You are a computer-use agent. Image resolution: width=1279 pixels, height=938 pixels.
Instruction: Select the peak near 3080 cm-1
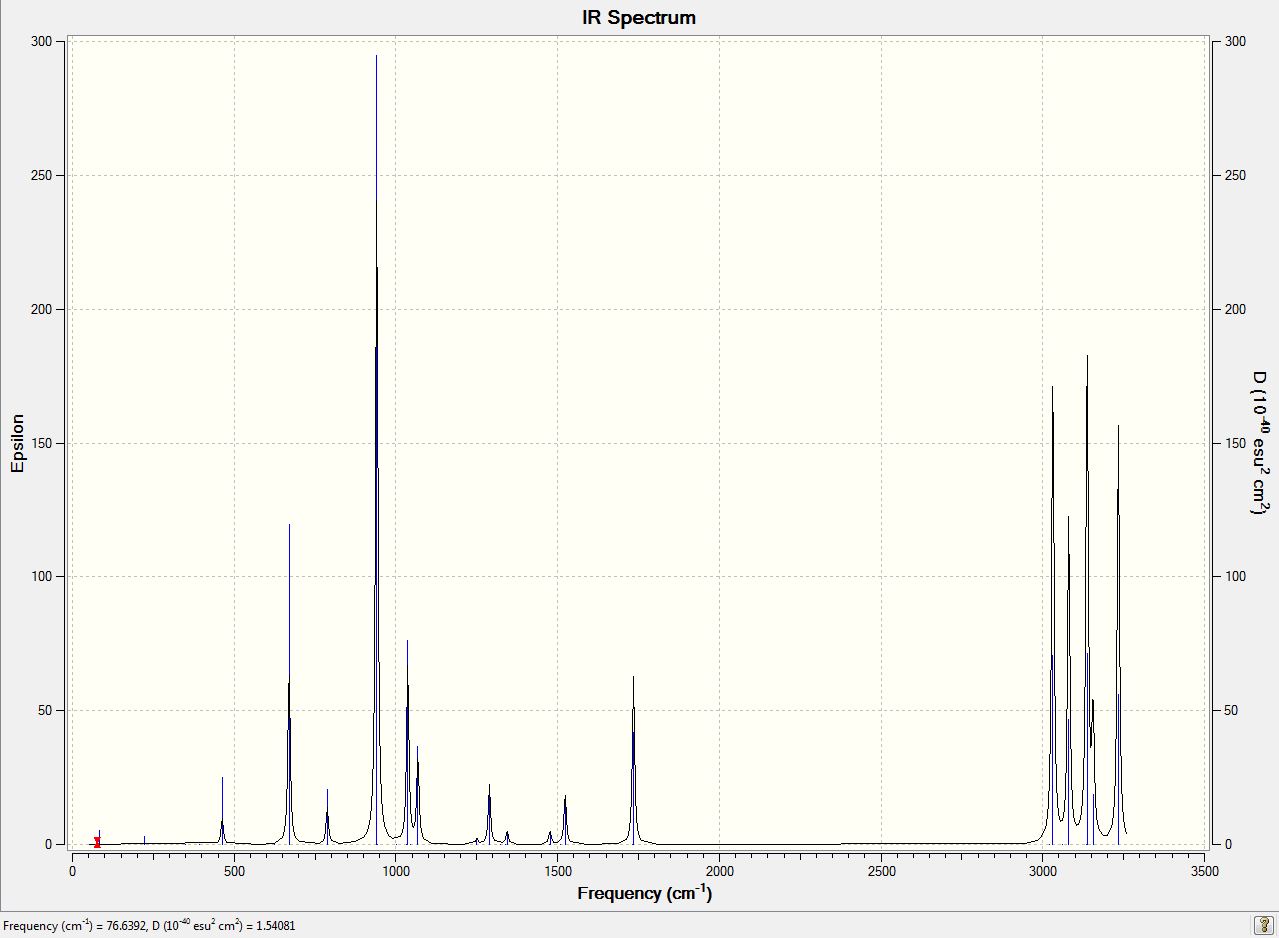pyautogui.click(x=1068, y=680)
